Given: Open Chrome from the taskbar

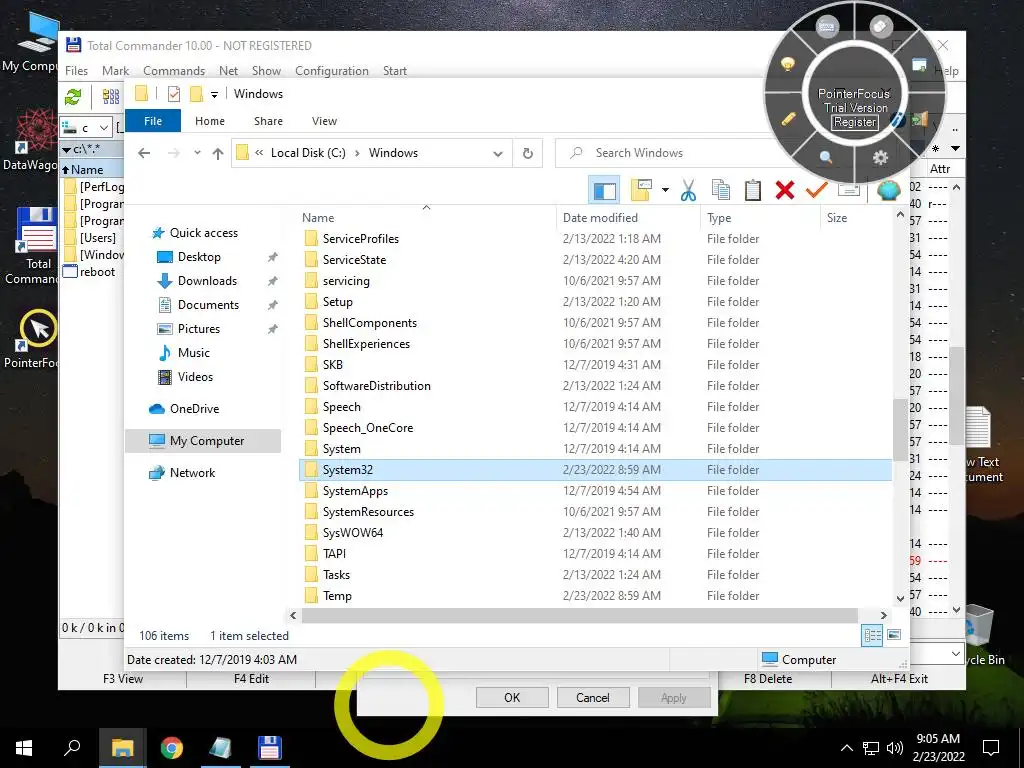Looking at the screenshot, I should tap(172, 748).
